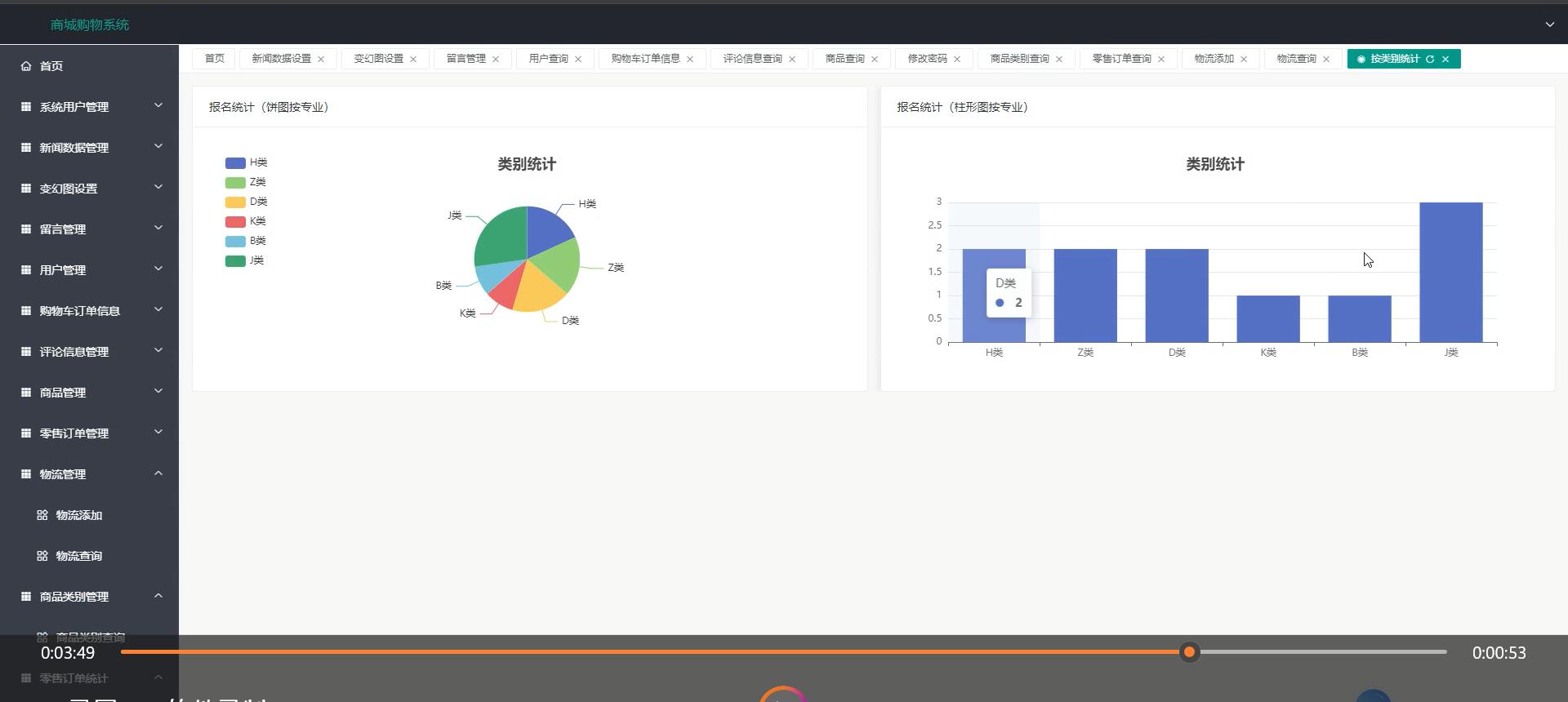Click the grid icon of 变幻图设置
Image resolution: width=1568 pixels, height=702 pixels.
26,189
